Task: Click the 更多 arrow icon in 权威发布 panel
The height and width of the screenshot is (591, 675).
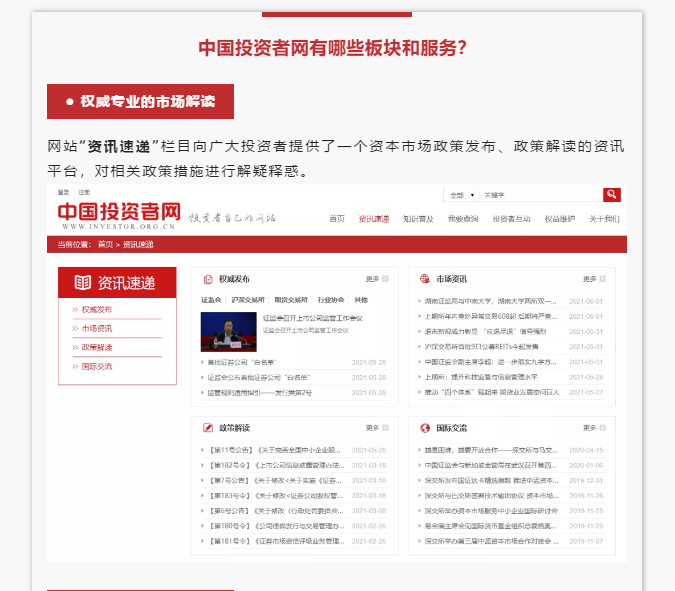Action: (x=385, y=279)
